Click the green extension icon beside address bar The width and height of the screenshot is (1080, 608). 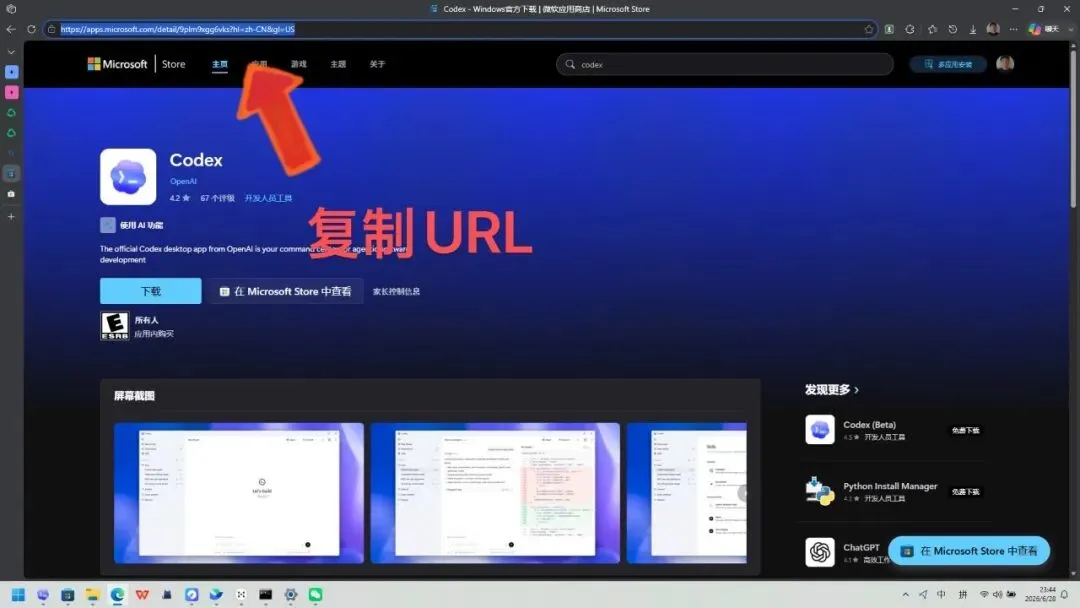889,29
